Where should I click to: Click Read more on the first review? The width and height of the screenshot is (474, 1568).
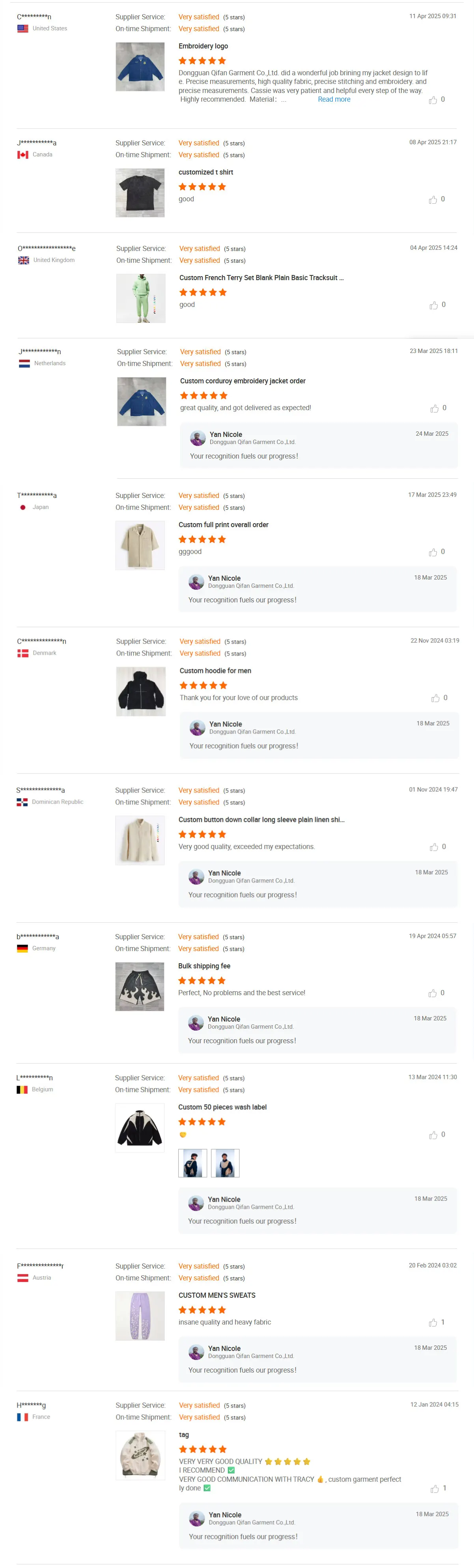pyautogui.click(x=334, y=99)
